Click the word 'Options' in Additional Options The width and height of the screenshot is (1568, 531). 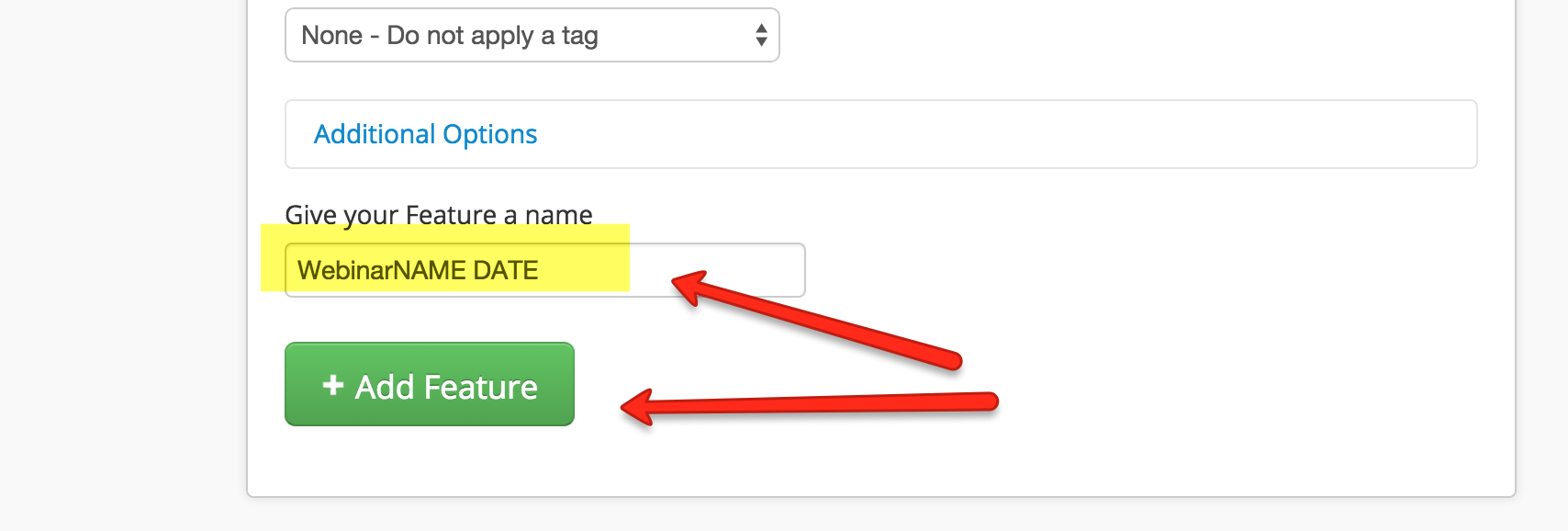coord(489,134)
